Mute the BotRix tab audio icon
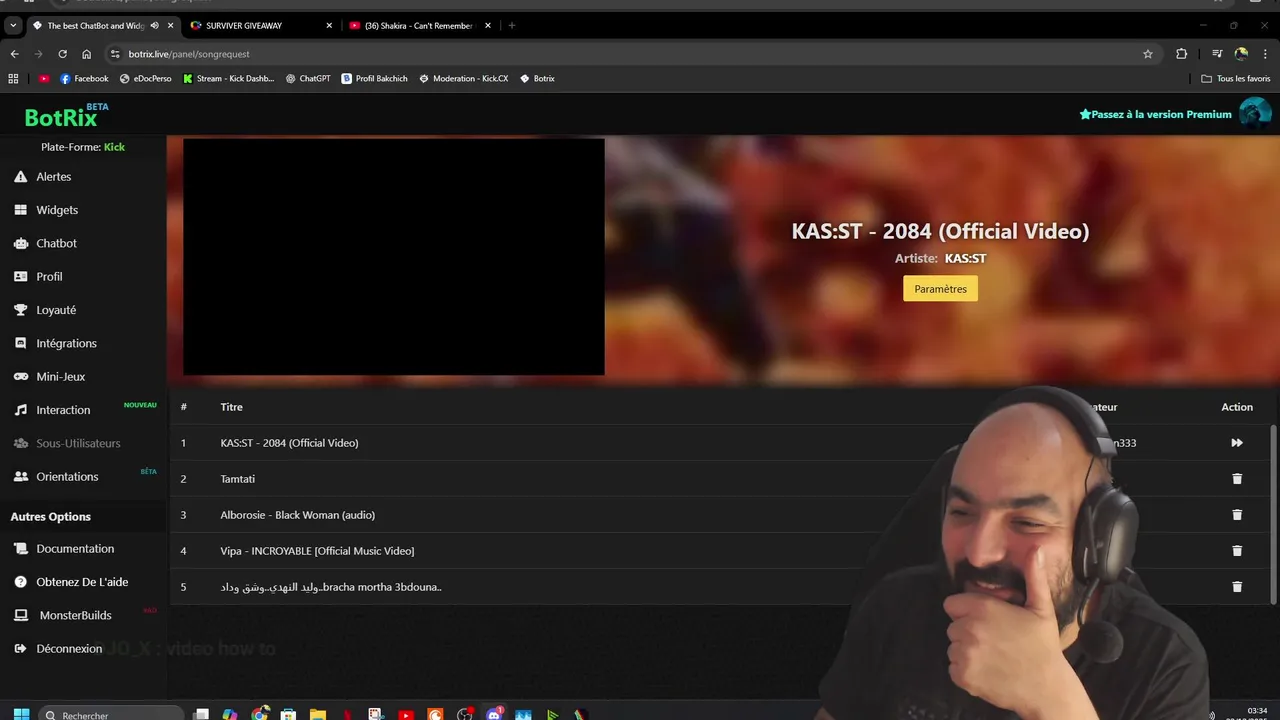The image size is (1280, 720). coord(155,26)
